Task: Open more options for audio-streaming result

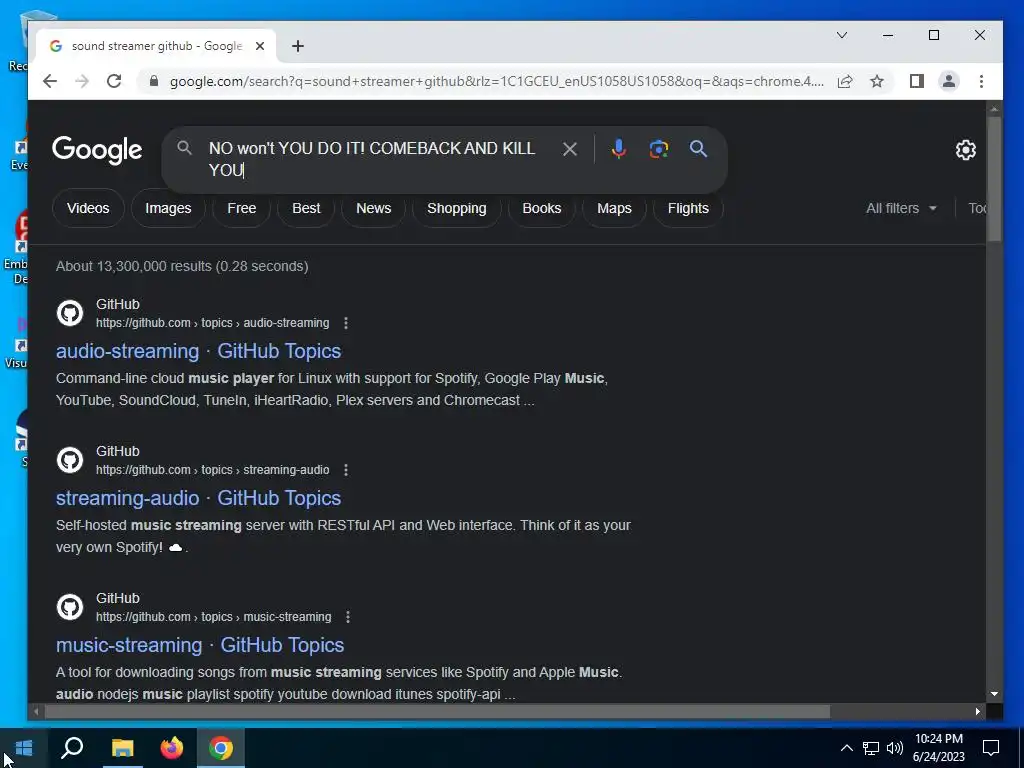Action: point(346,323)
